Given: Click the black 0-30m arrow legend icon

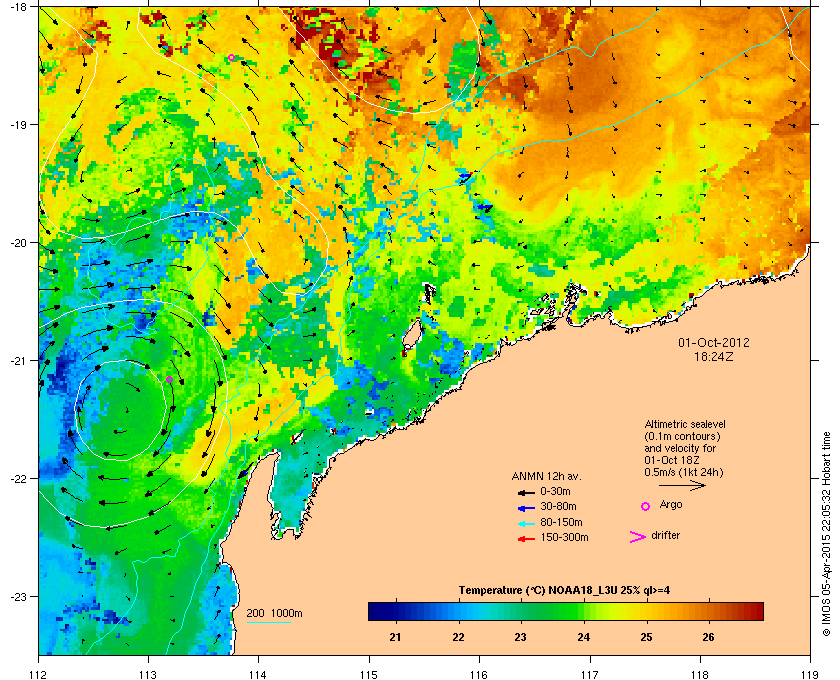Looking at the screenshot, I should (526, 492).
